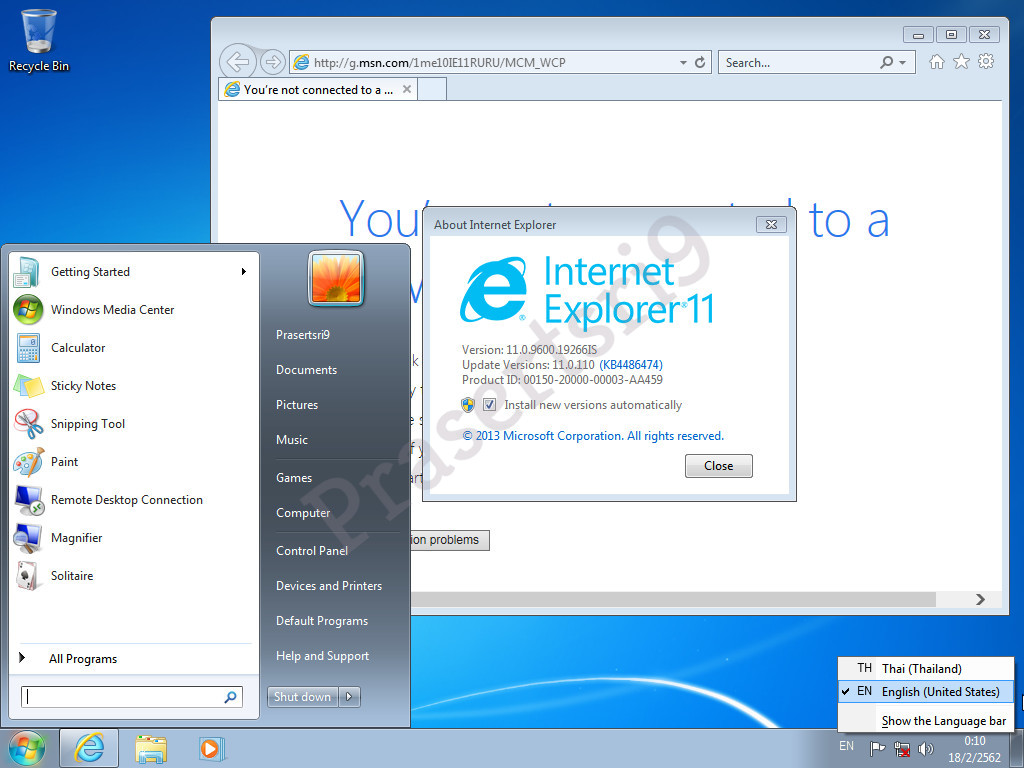The image size is (1024, 768).
Task: Expand the Getting Started submenu arrow
Action: pos(244,272)
